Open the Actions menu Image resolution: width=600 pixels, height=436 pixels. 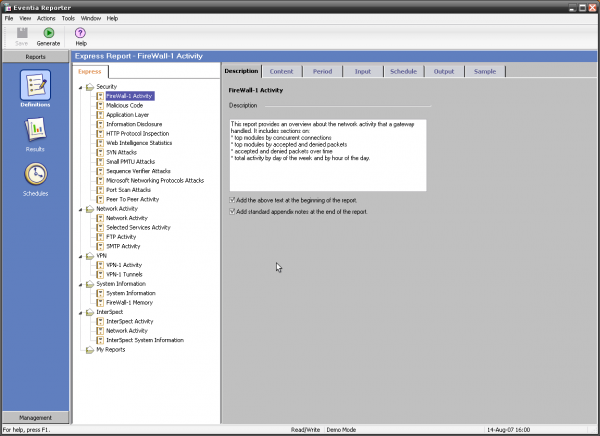(x=46, y=18)
